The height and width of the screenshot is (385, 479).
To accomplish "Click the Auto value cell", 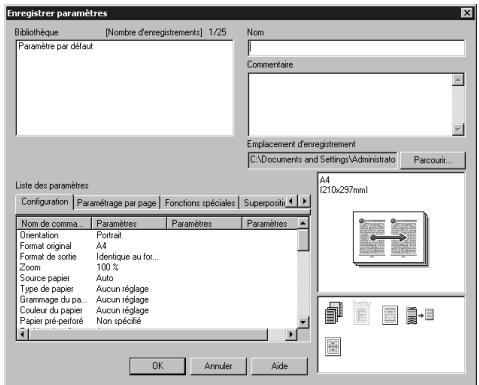I will [105, 278].
